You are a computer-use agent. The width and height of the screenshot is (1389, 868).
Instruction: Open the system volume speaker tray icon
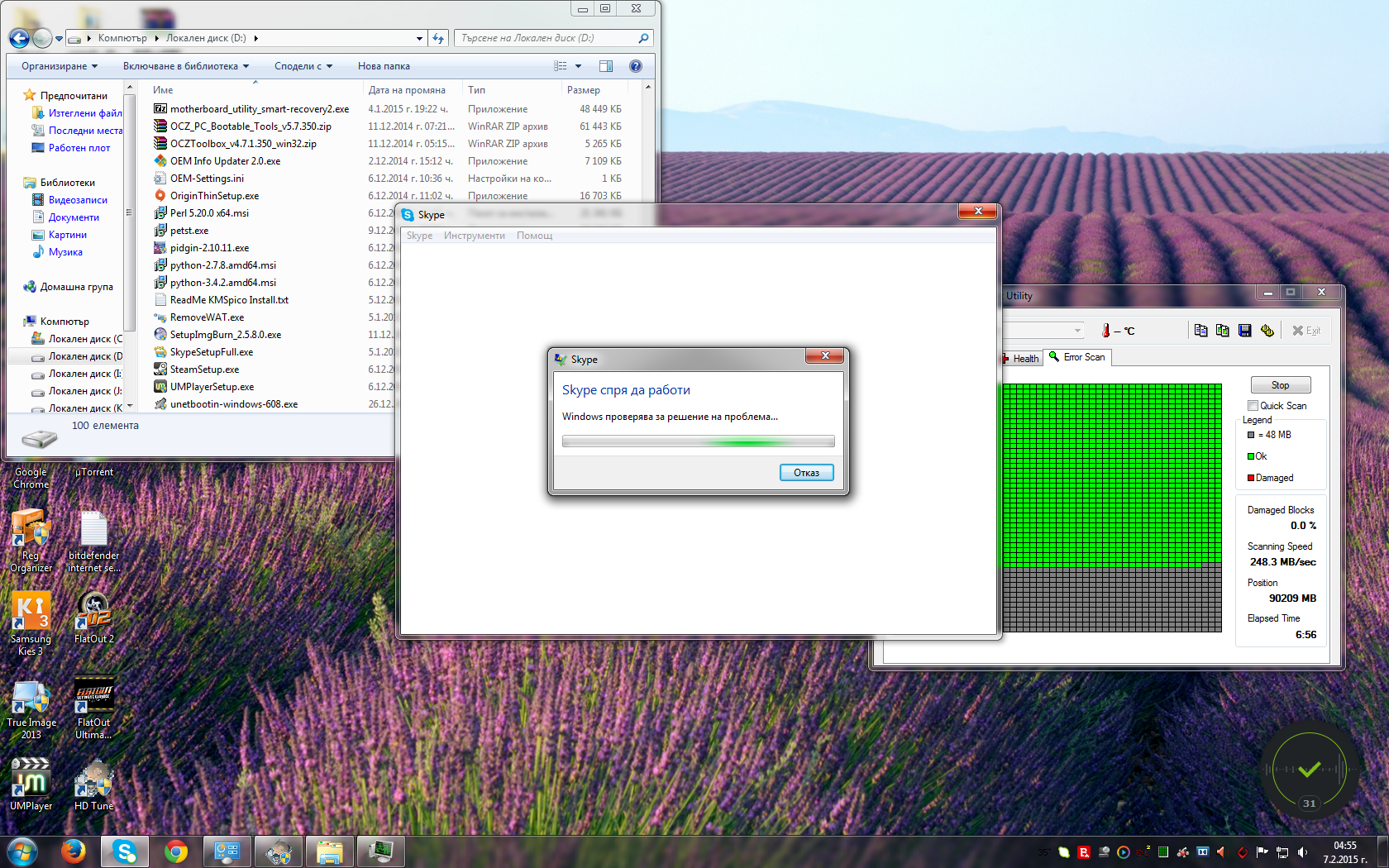pos(1302,852)
